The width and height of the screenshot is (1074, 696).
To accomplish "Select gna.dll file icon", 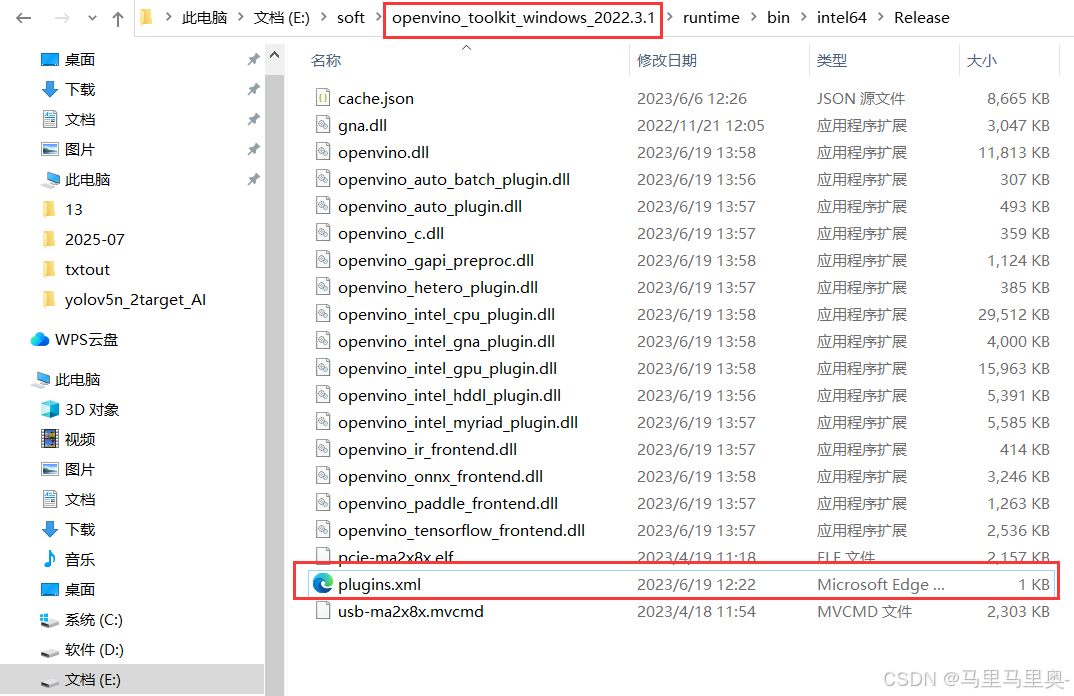I will 323,125.
